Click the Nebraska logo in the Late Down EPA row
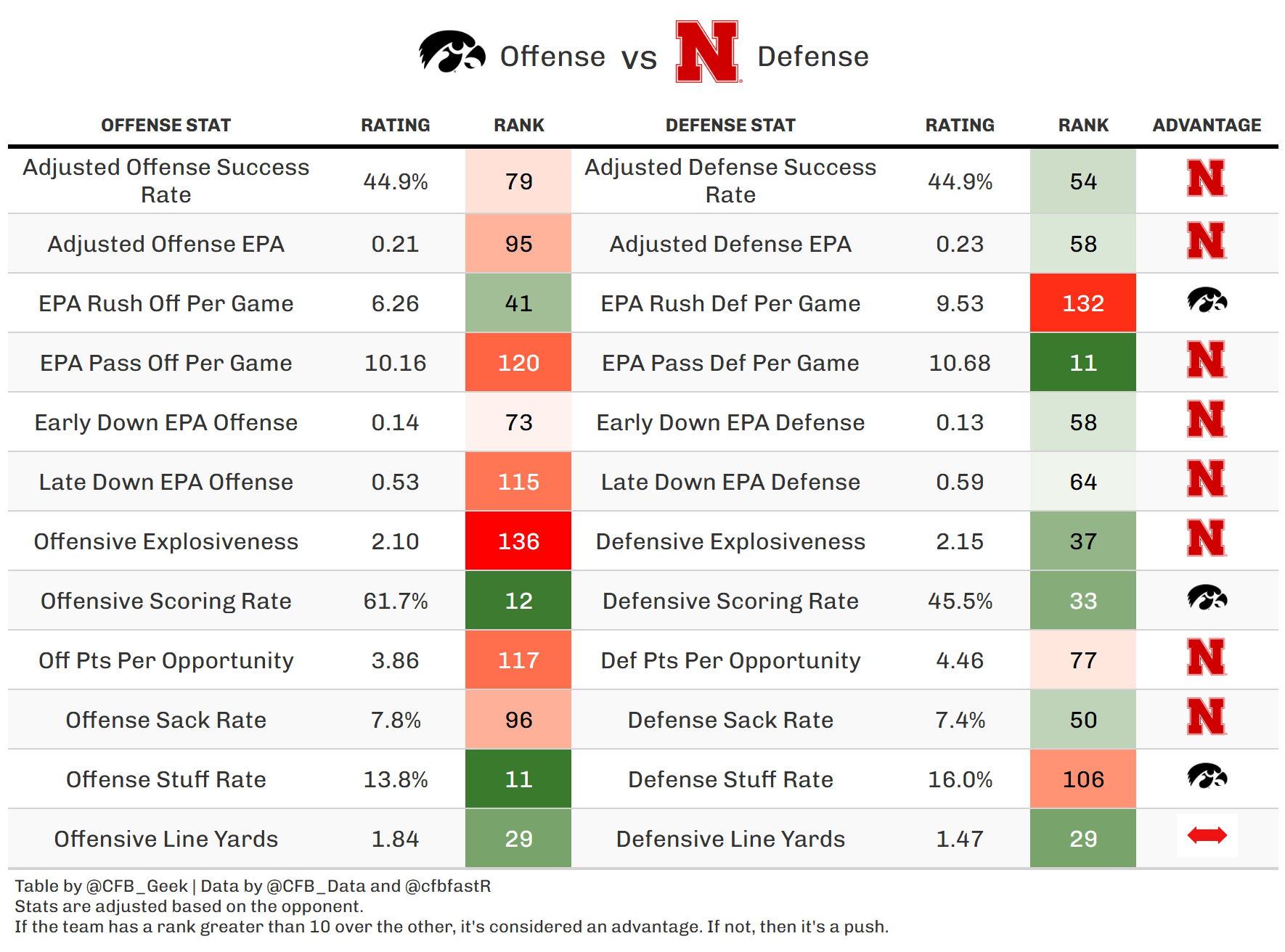Image resolution: width=1285 pixels, height=952 pixels. pyautogui.click(x=1207, y=479)
